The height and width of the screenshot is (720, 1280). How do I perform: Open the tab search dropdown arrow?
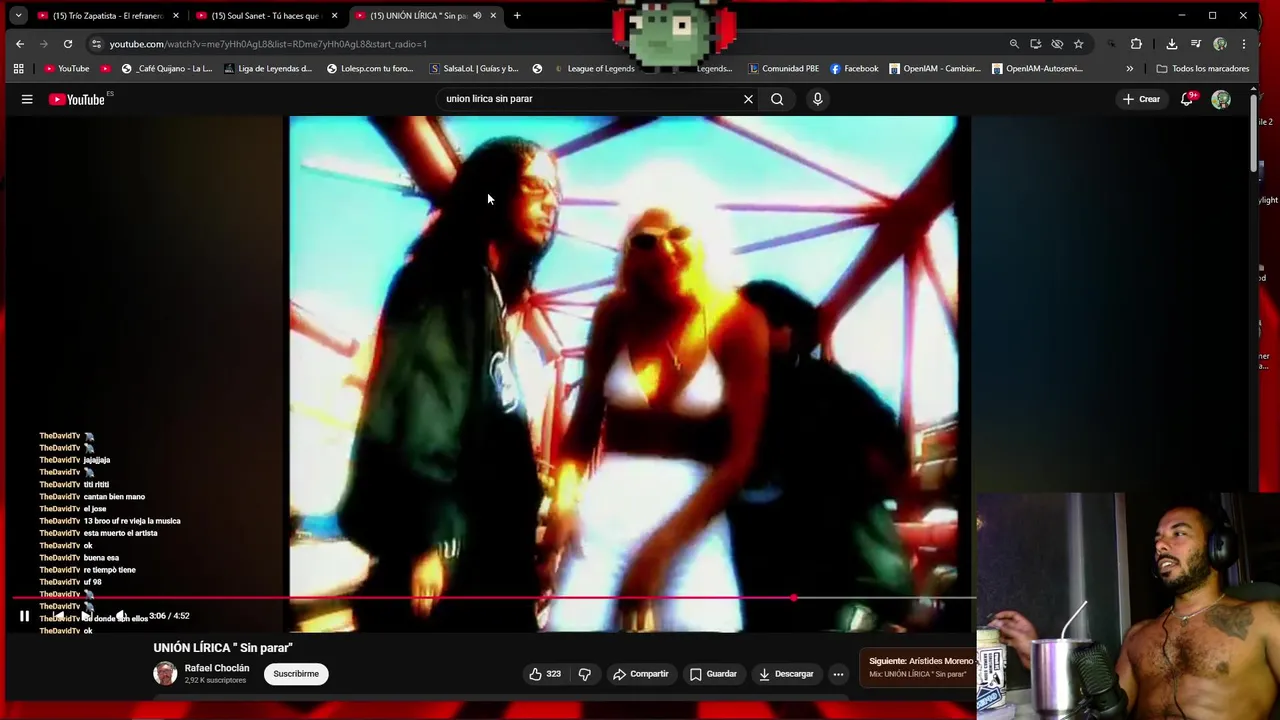(x=18, y=16)
